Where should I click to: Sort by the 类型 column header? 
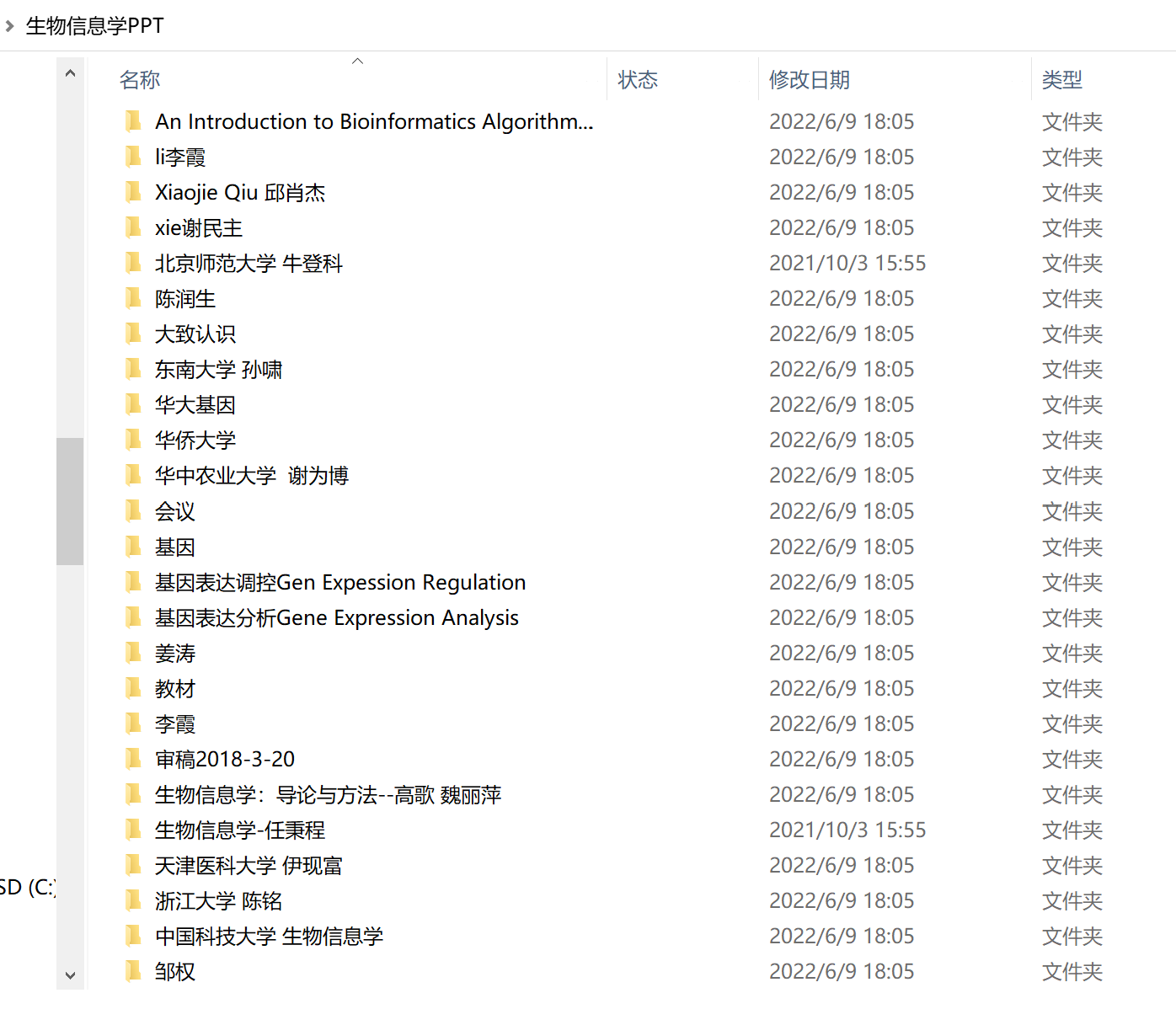pyautogui.click(x=1061, y=80)
